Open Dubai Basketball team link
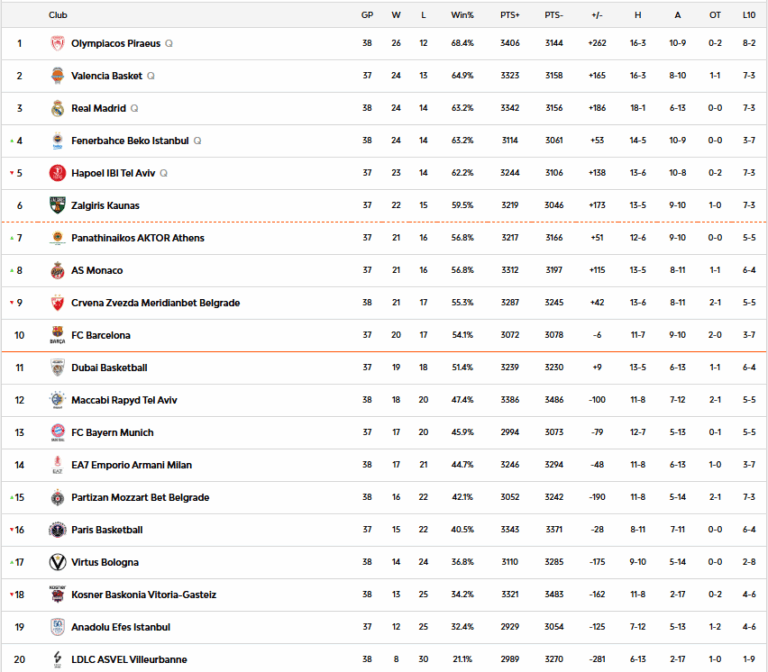The image size is (768, 672). point(109,368)
